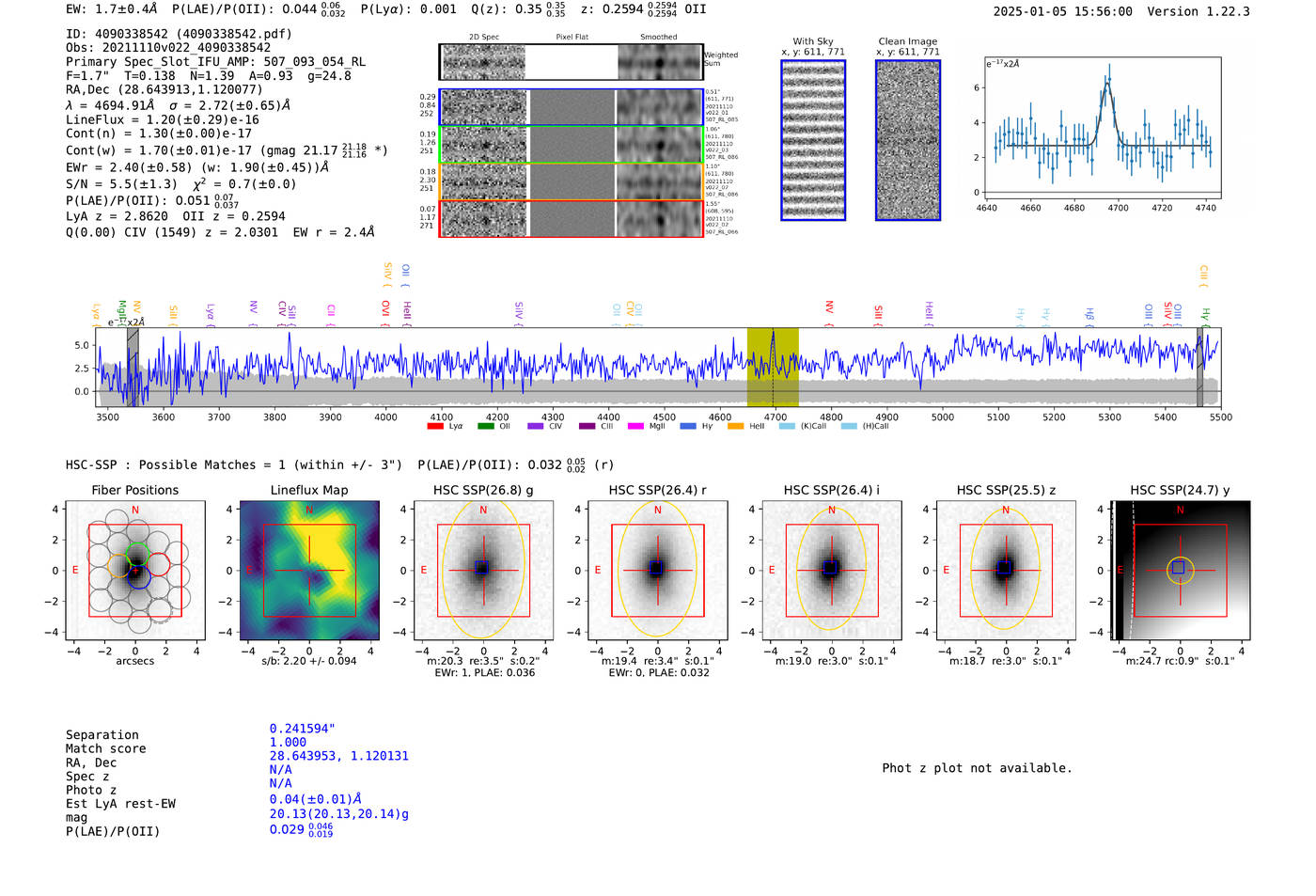Click the Clean Image panel

point(908,140)
